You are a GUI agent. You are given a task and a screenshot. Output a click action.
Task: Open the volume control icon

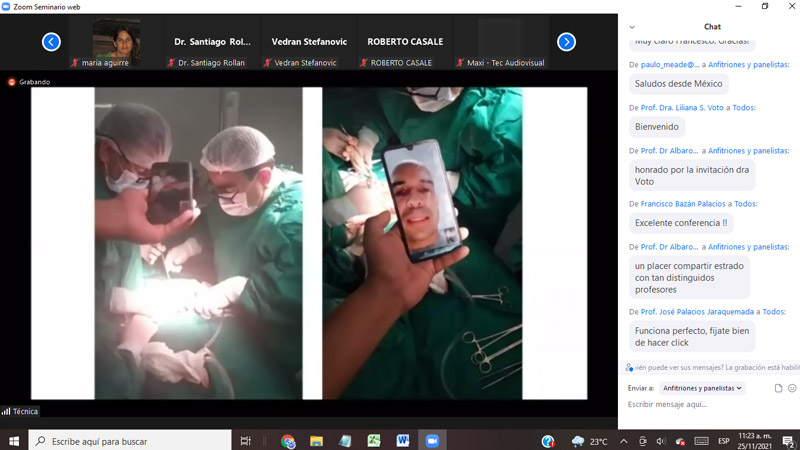pyautogui.click(x=661, y=441)
